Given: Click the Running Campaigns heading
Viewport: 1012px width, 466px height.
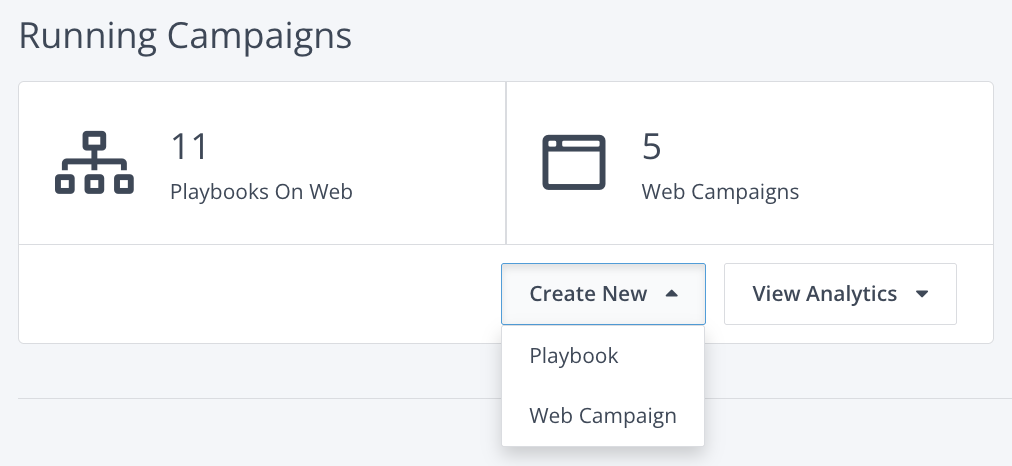Looking at the screenshot, I should click(x=185, y=36).
